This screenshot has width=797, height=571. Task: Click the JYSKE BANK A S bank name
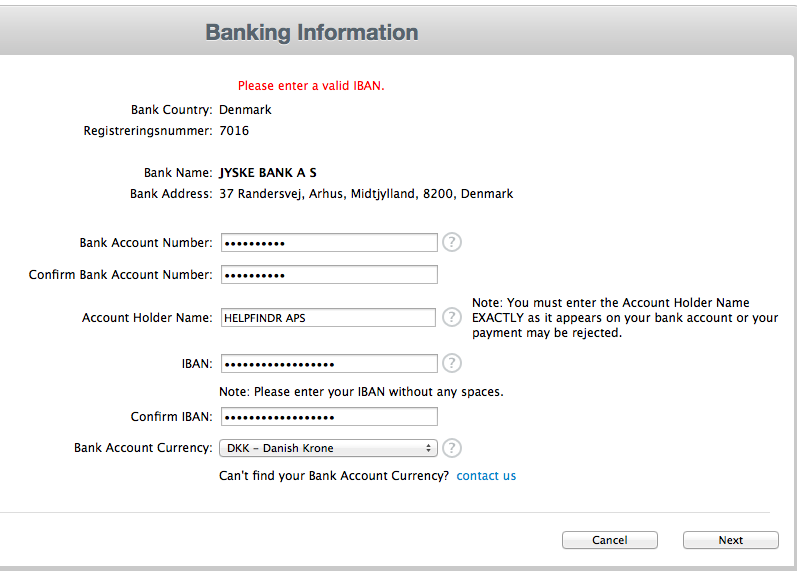click(x=268, y=173)
